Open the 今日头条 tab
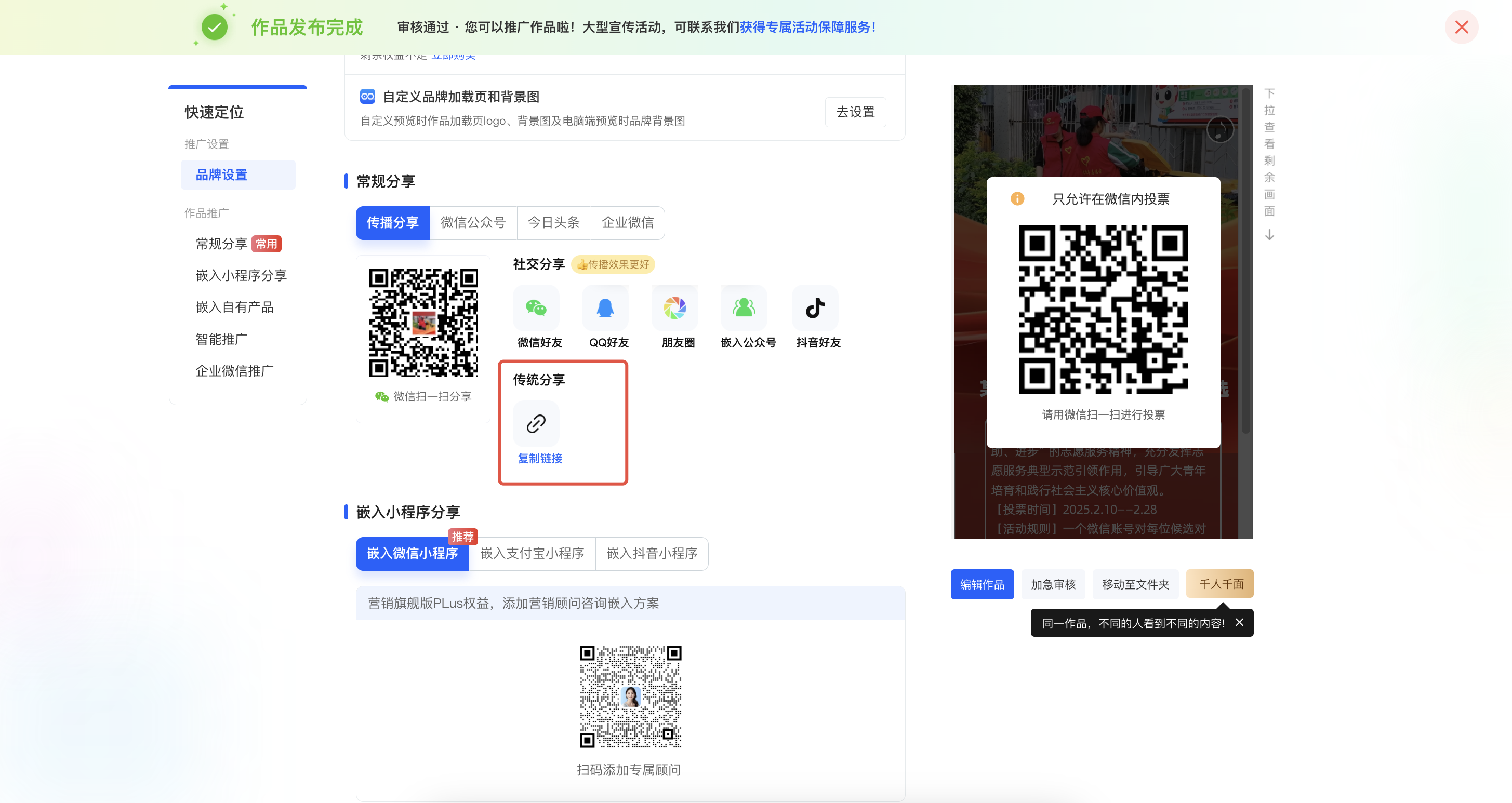 click(553, 223)
